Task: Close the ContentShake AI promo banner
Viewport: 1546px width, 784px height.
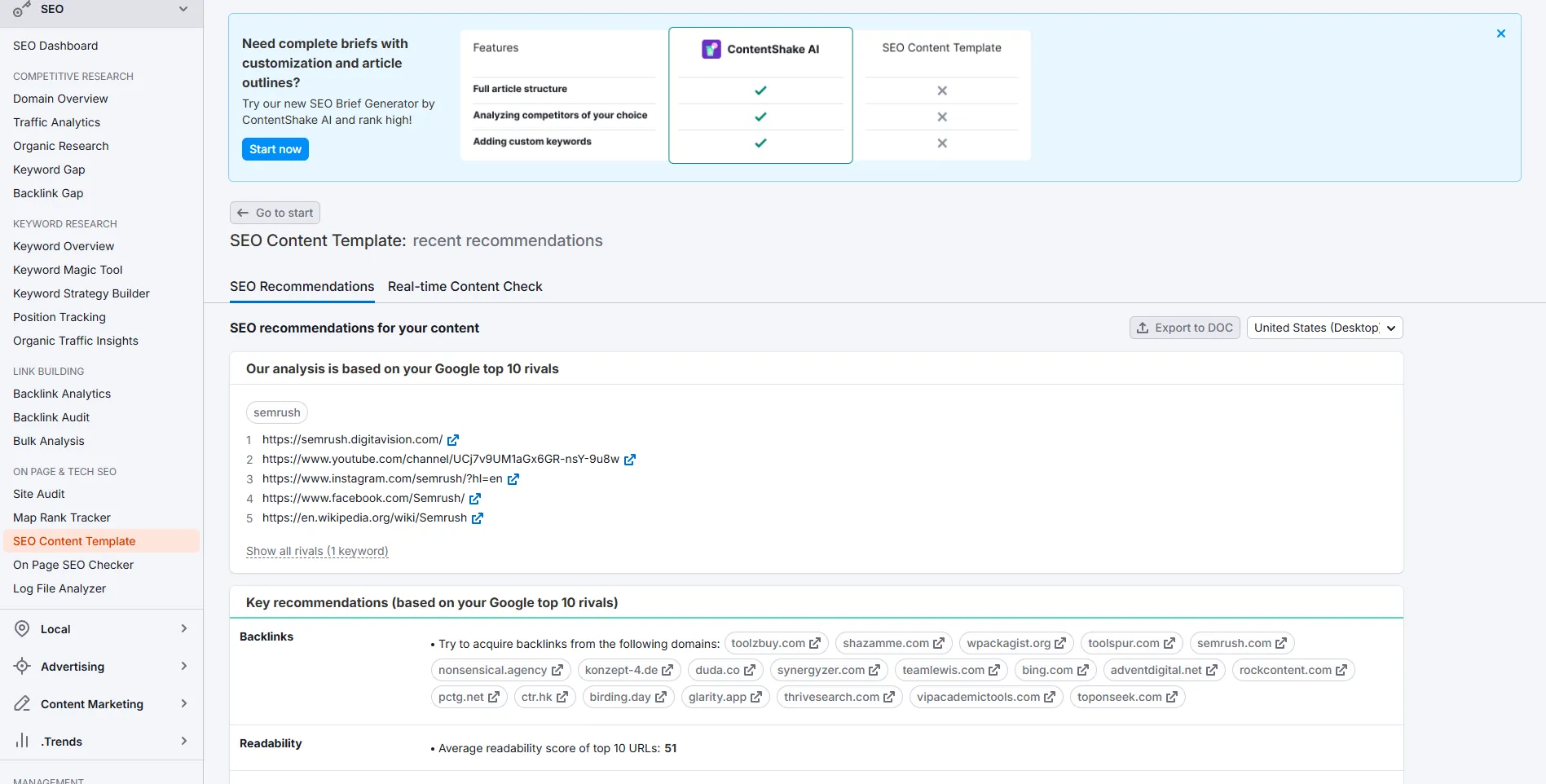Action: 1500,33
